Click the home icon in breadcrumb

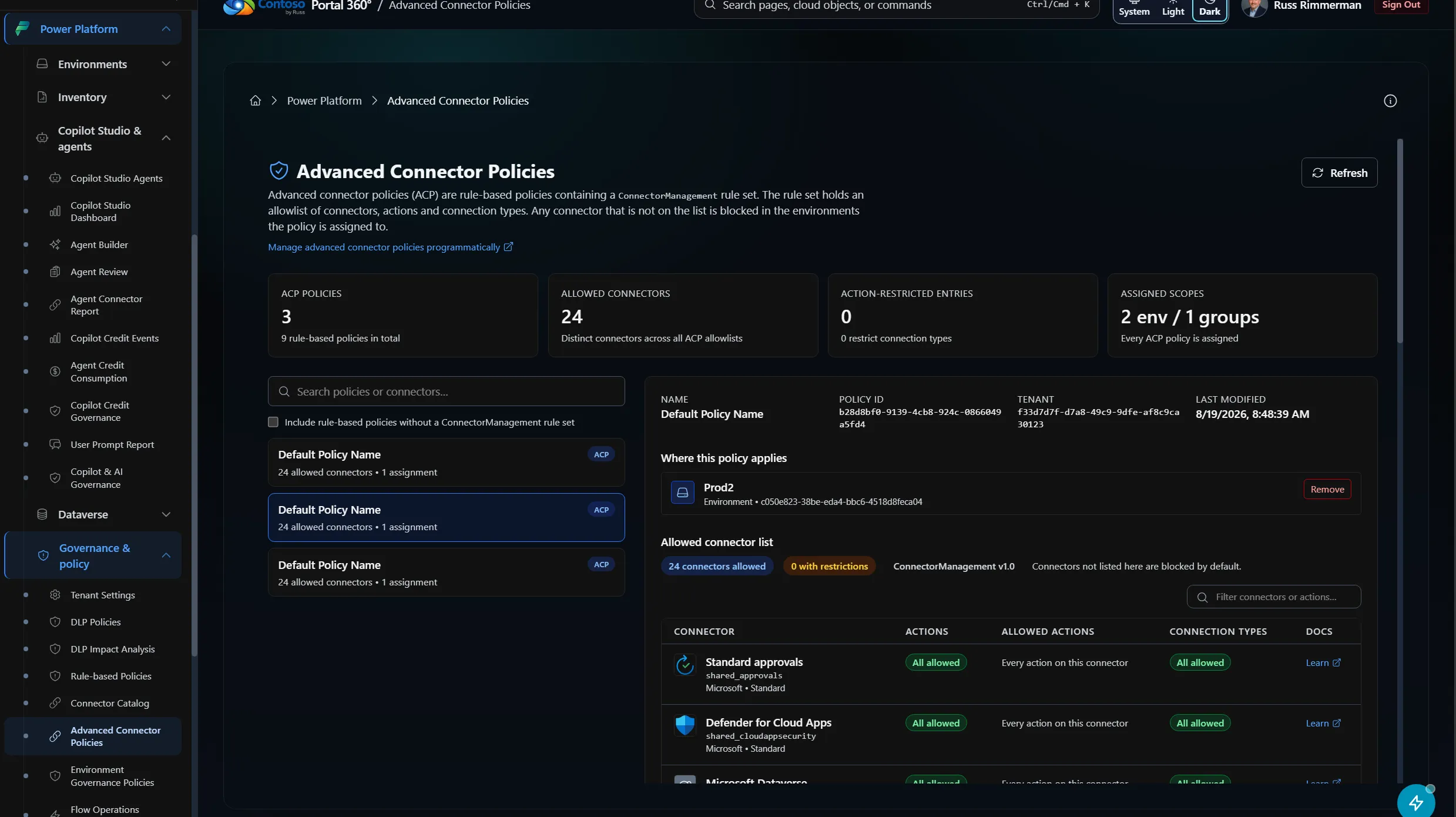point(255,101)
